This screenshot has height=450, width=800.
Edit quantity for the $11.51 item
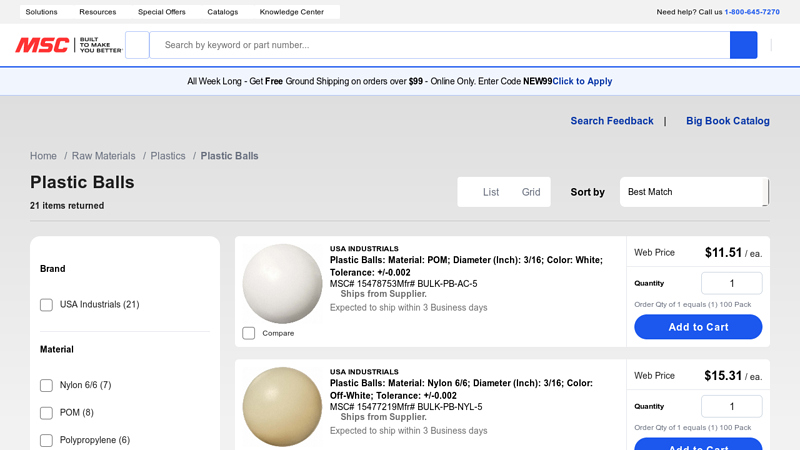(x=732, y=283)
